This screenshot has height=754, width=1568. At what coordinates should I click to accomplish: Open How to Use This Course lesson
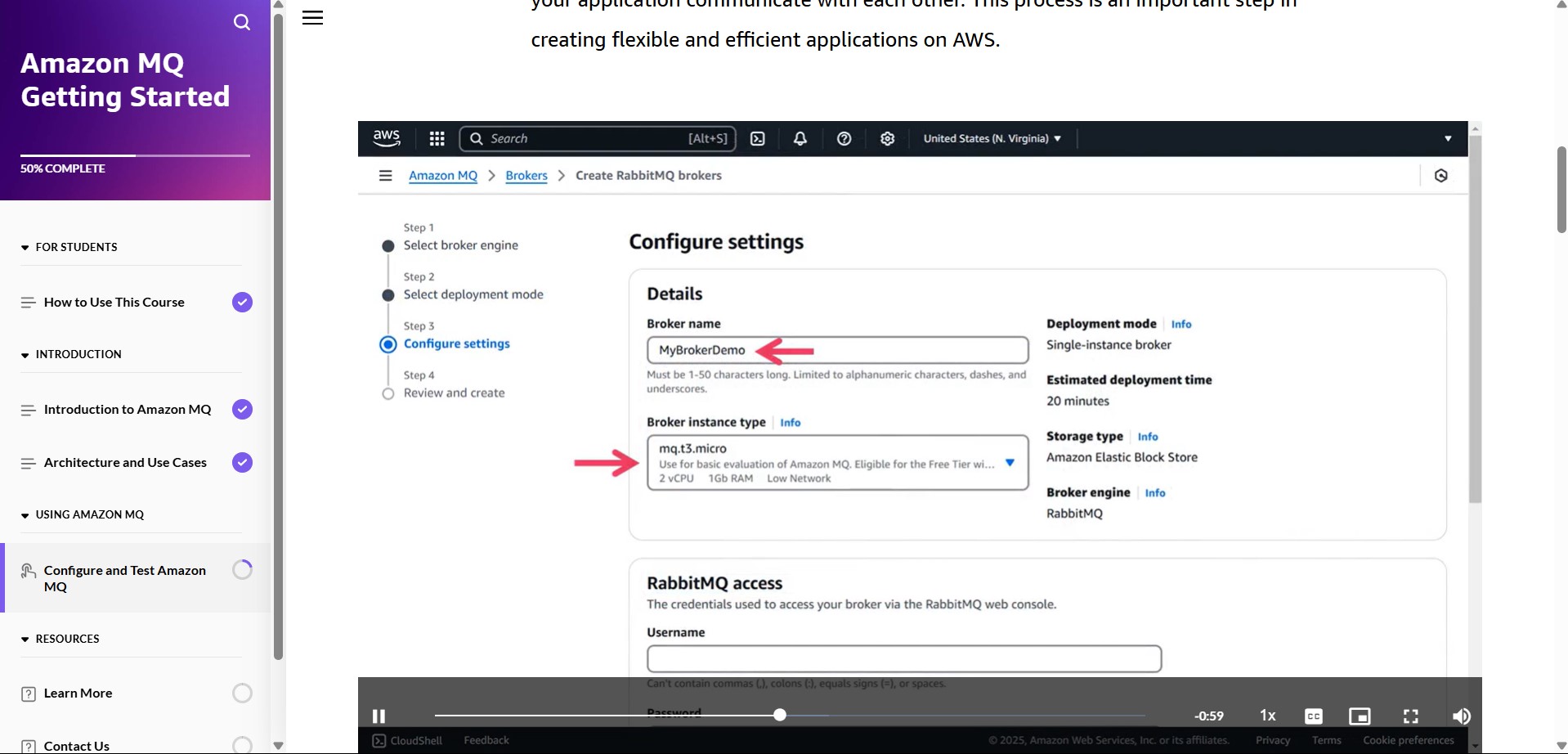[114, 303]
